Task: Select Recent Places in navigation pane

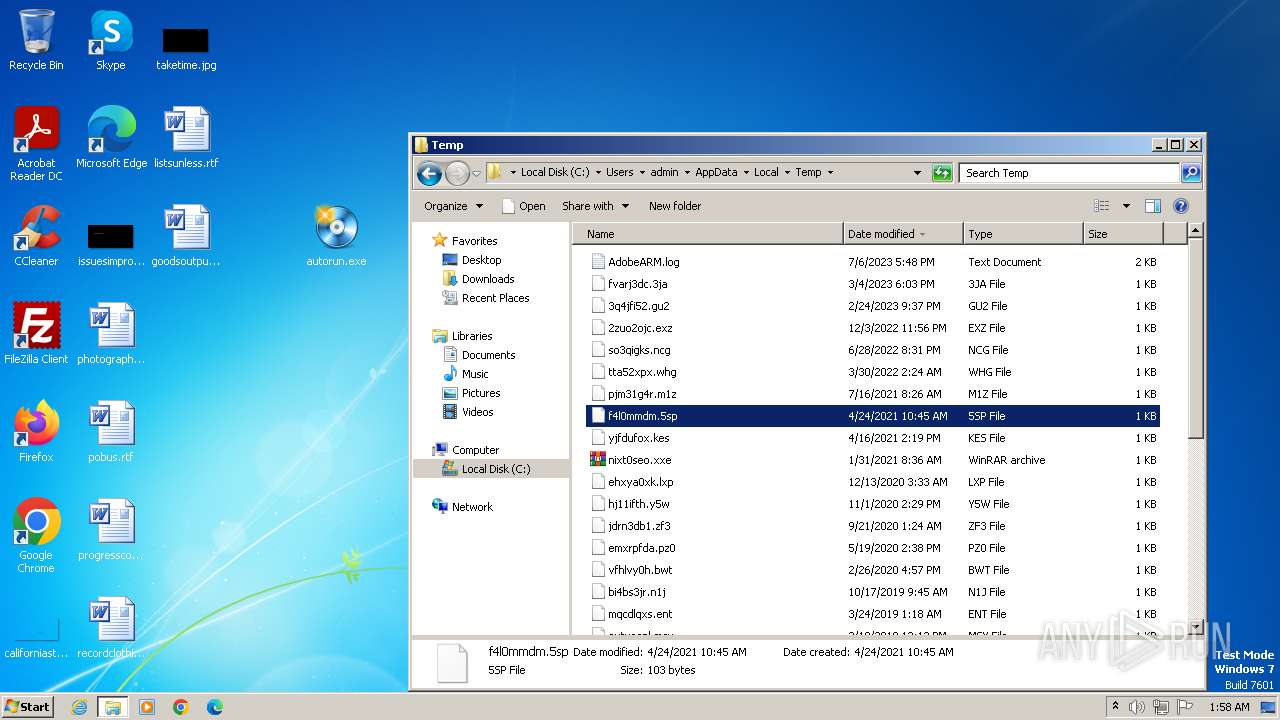Action: point(495,298)
